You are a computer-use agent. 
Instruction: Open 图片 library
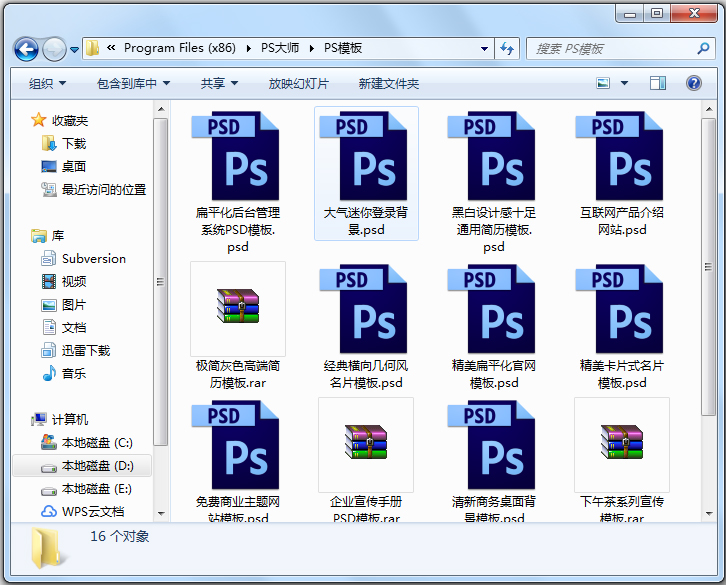tap(64, 304)
